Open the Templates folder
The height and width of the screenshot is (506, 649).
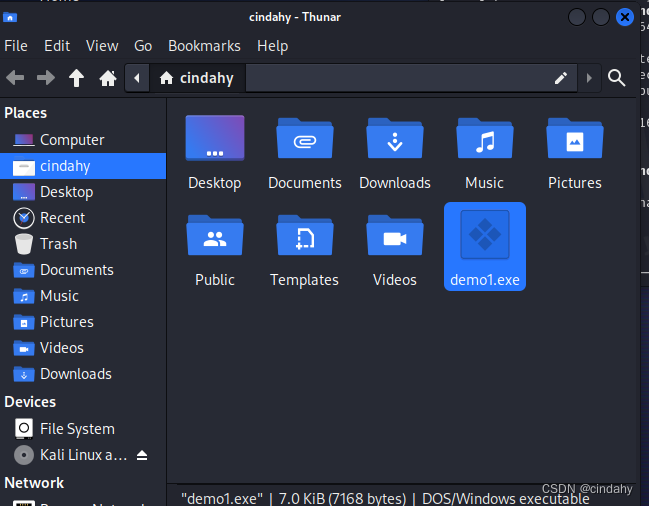click(304, 238)
